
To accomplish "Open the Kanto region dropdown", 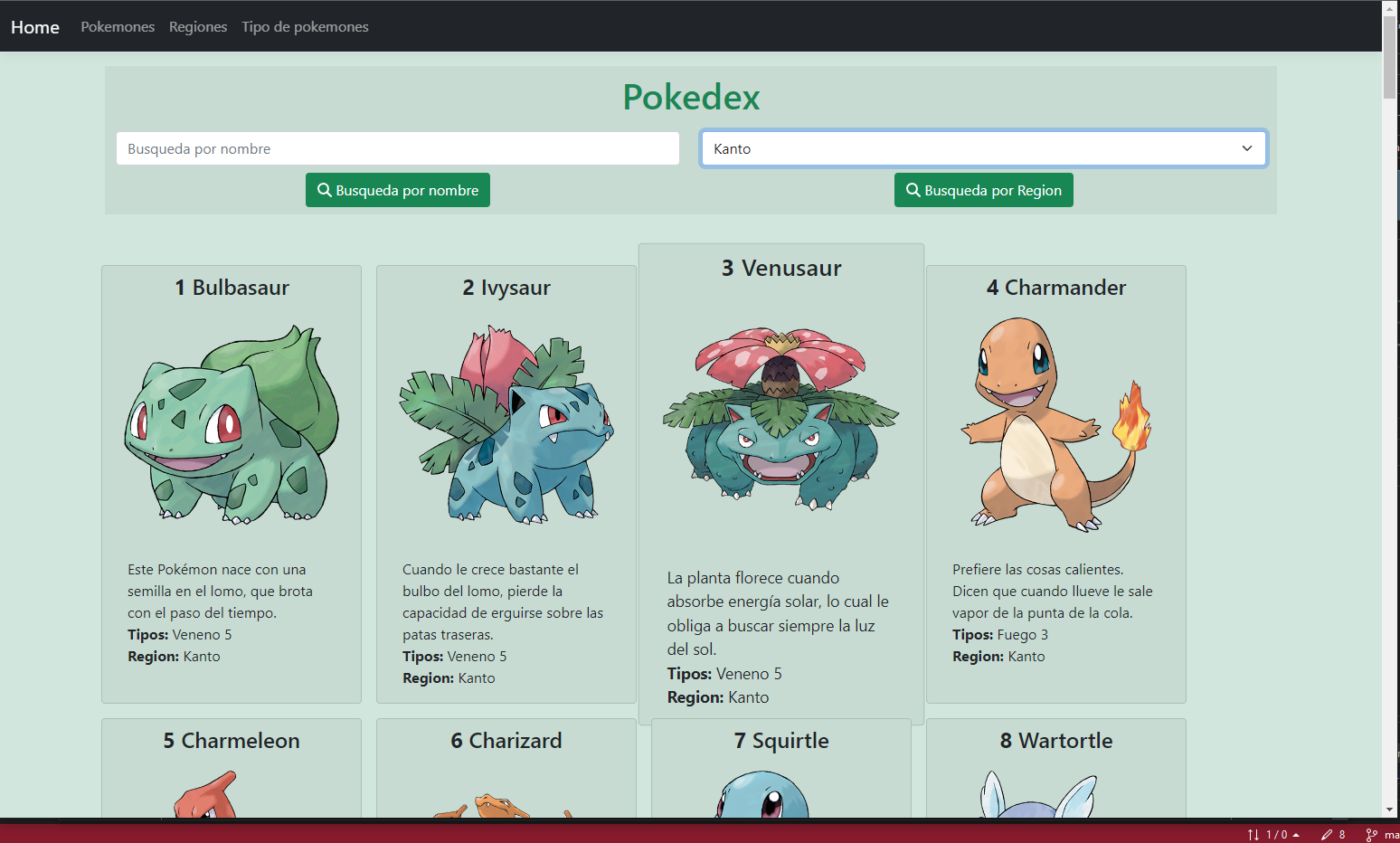I will 982,149.
